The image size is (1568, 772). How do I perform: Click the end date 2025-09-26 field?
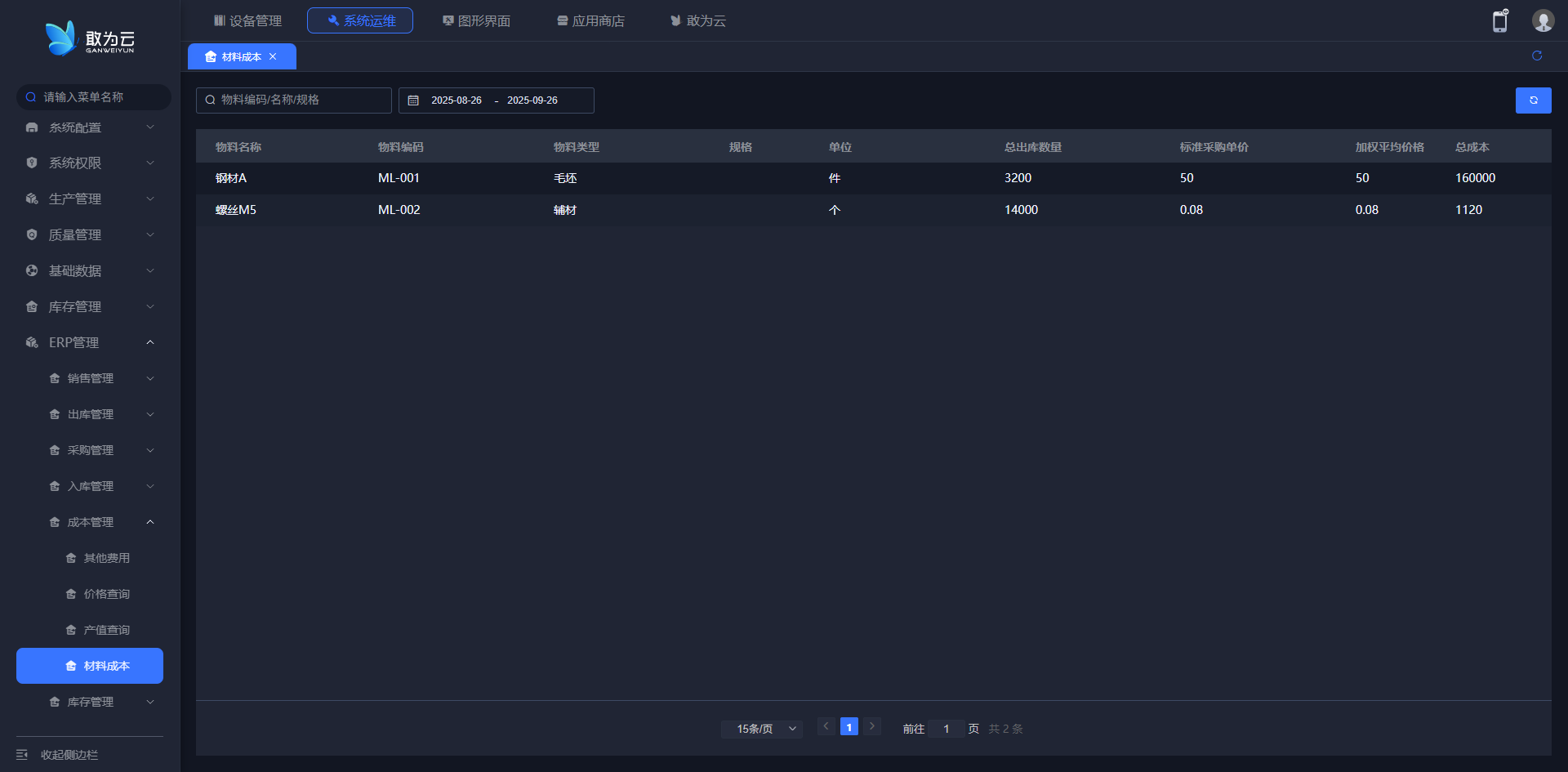[x=532, y=100]
